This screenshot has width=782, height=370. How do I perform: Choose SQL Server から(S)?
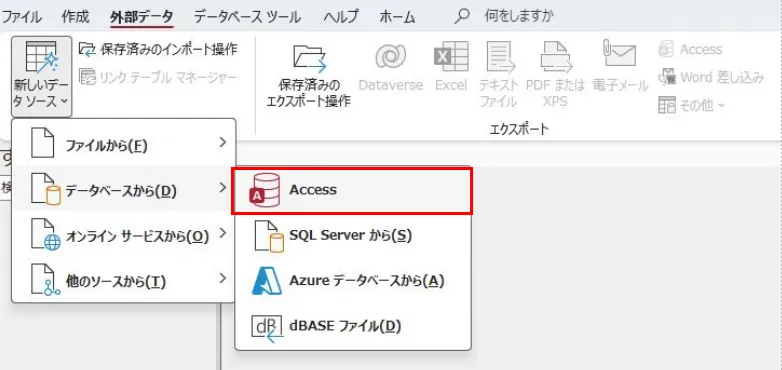[x=353, y=235]
